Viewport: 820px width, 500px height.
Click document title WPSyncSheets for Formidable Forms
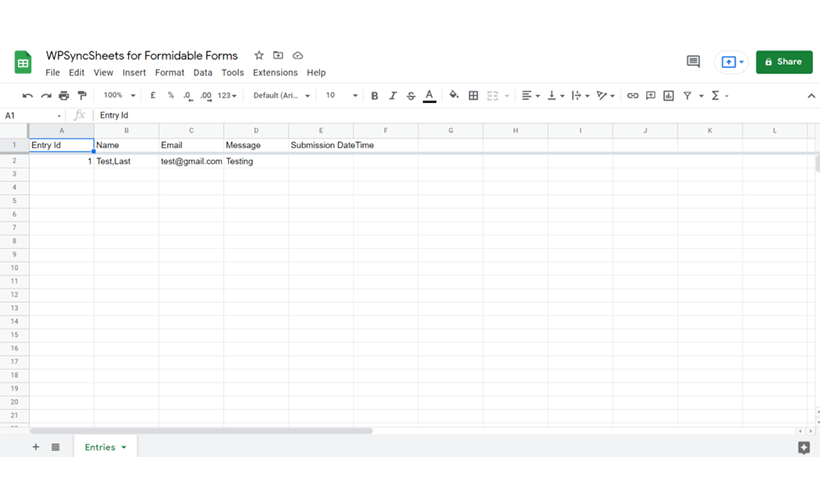coord(142,55)
